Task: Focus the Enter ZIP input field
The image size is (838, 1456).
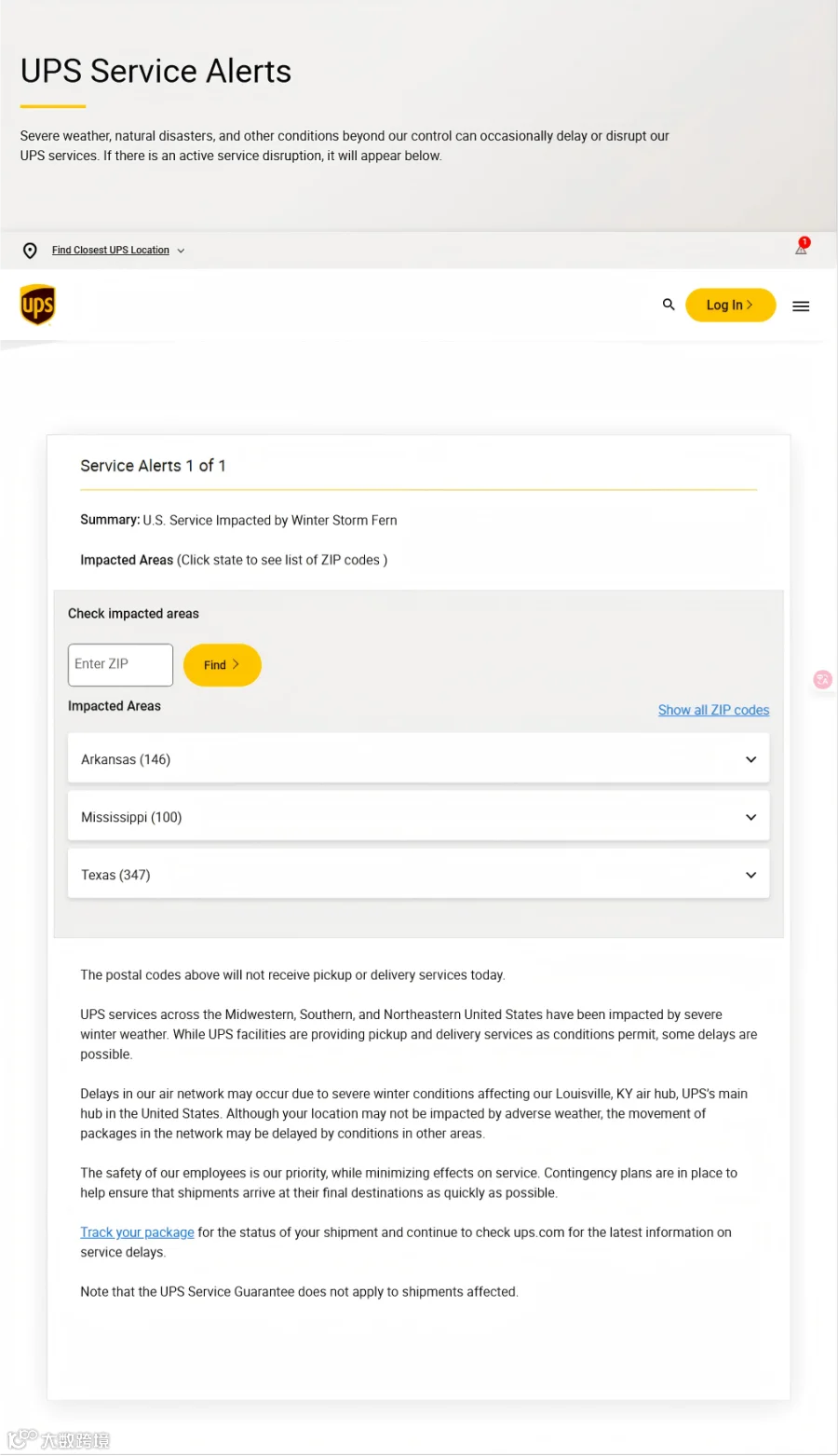Action: coord(120,665)
